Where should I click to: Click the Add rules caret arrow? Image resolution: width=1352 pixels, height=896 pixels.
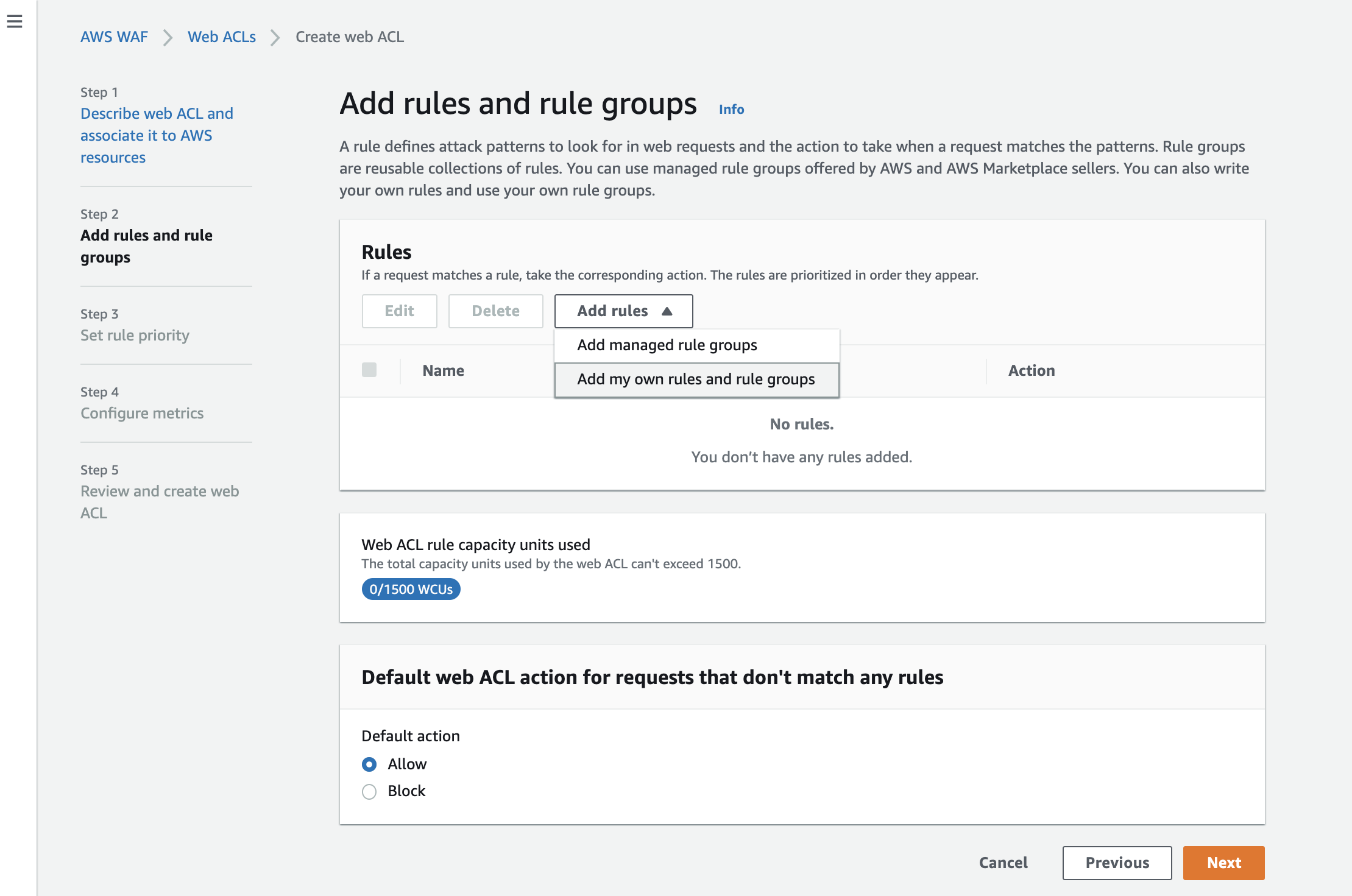667,311
